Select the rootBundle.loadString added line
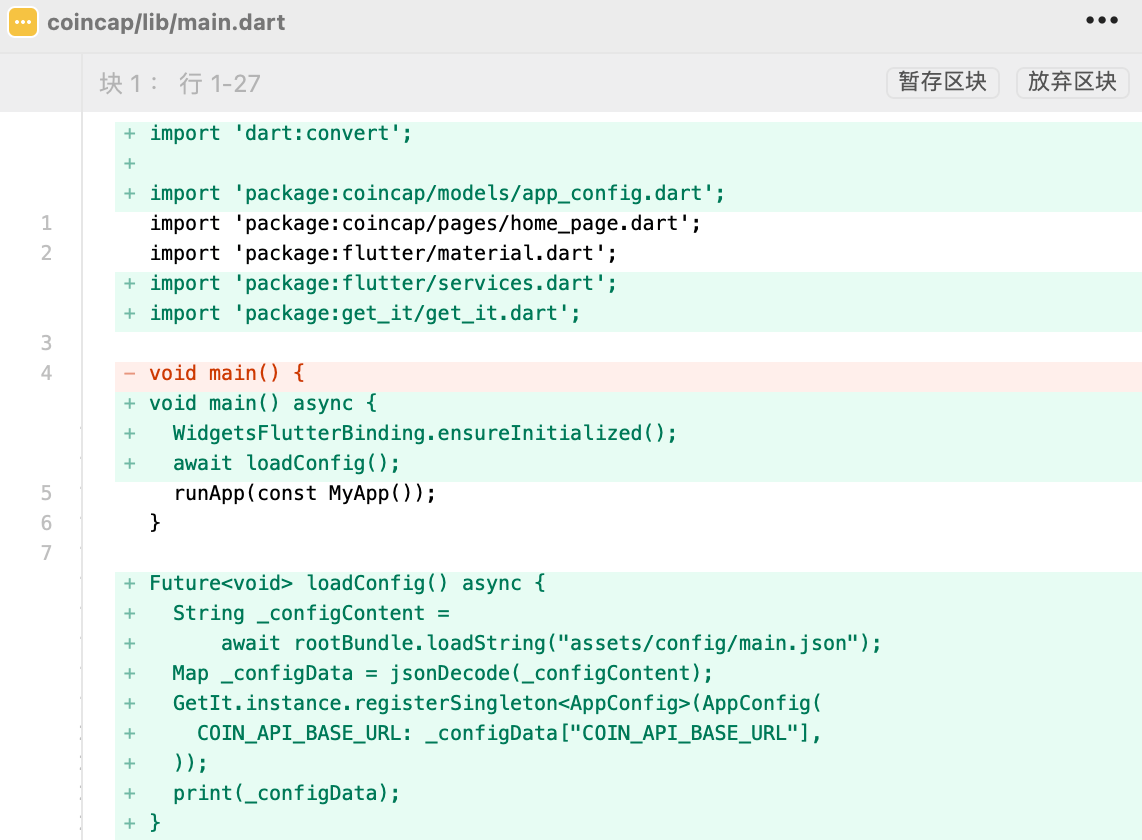 coord(551,643)
